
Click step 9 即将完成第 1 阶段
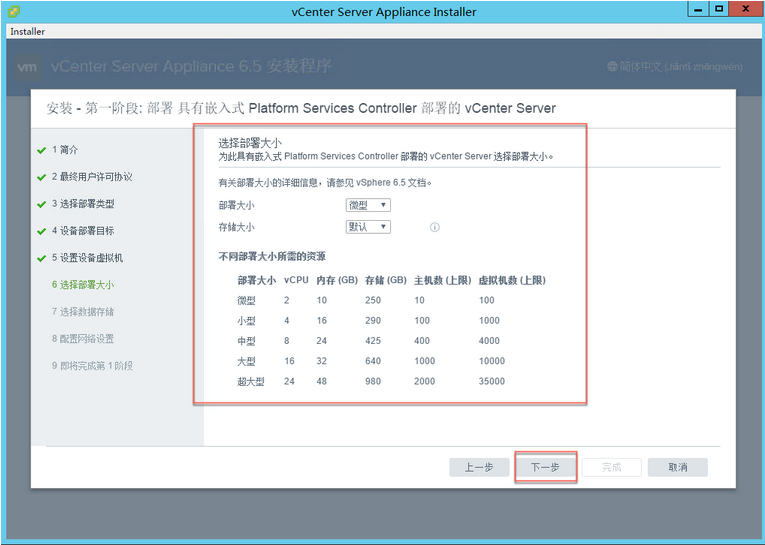coord(92,365)
